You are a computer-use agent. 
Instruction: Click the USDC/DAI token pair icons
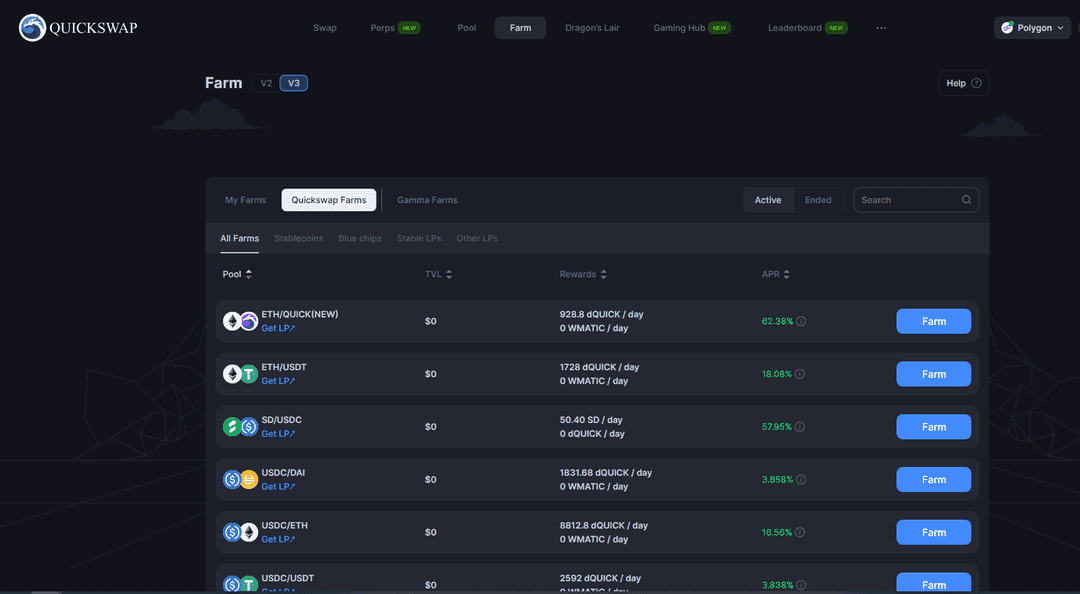tap(239, 479)
